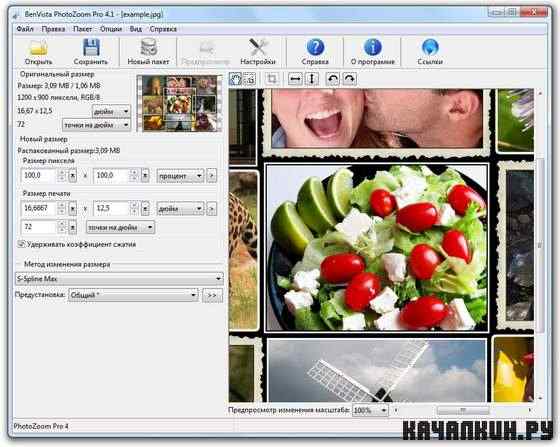Click the horizontal preview scrollbar
Screen dimensions: 560x447
[463, 410]
